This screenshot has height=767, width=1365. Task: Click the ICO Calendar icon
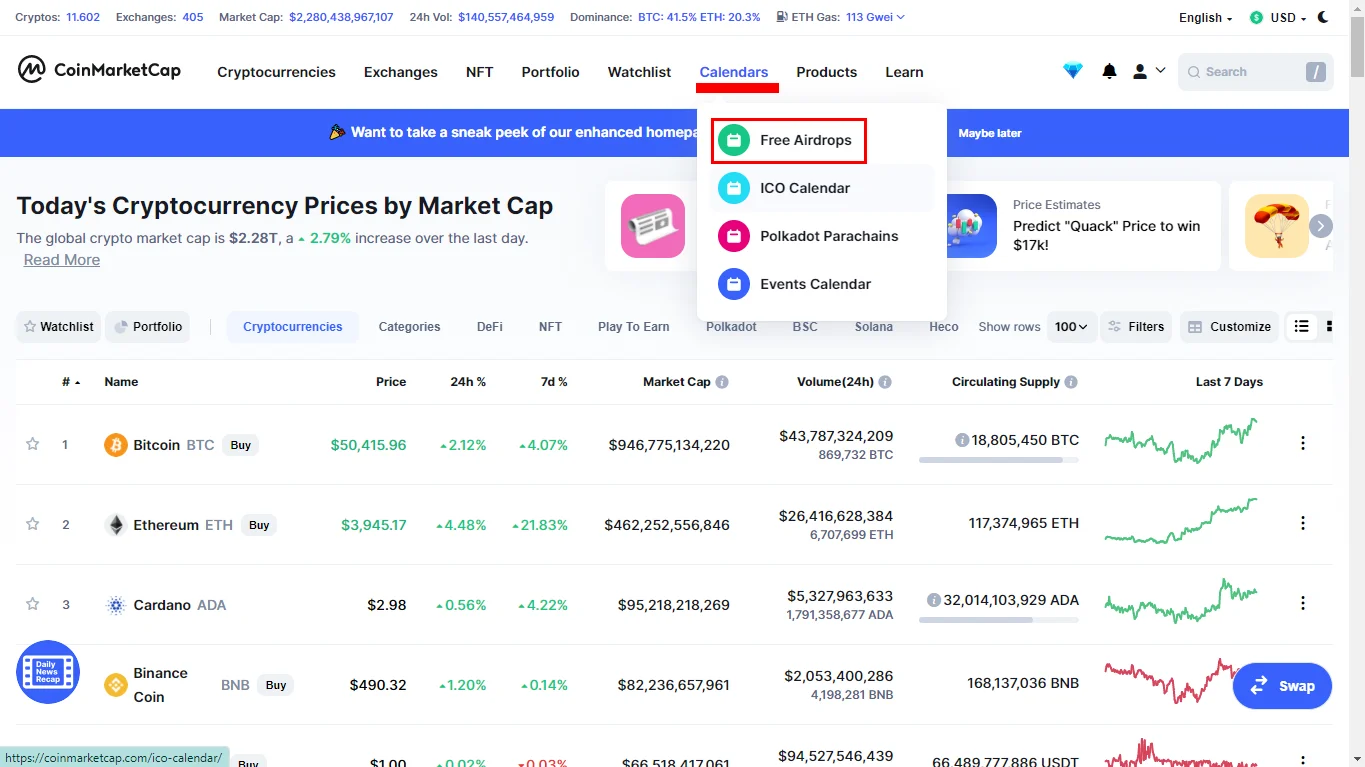[734, 188]
